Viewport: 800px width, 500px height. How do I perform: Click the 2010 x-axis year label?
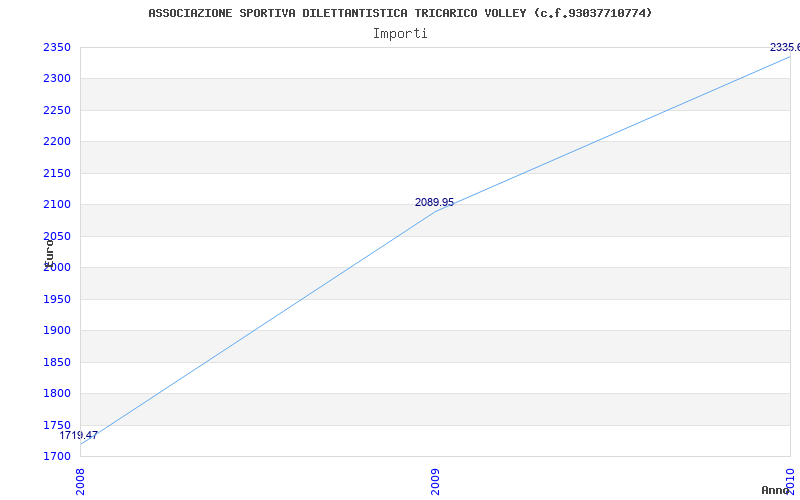click(x=790, y=480)
